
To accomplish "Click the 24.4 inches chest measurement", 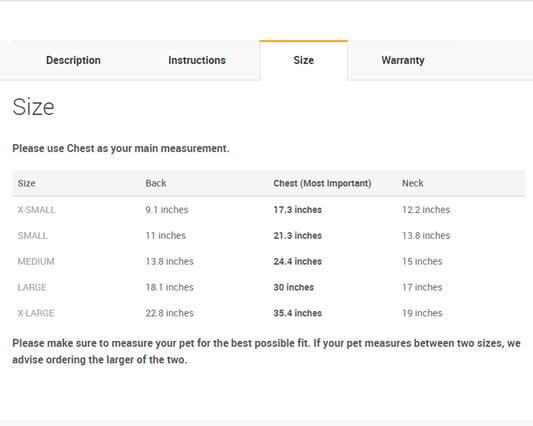I will tap(297, 261).
